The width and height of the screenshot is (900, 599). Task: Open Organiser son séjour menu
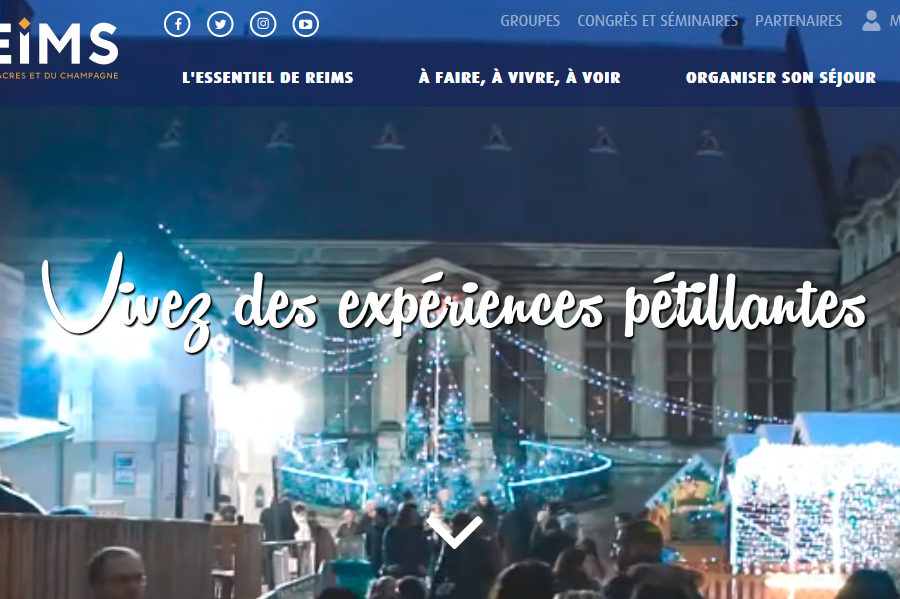pyautogui.click(x=781, y=77)
